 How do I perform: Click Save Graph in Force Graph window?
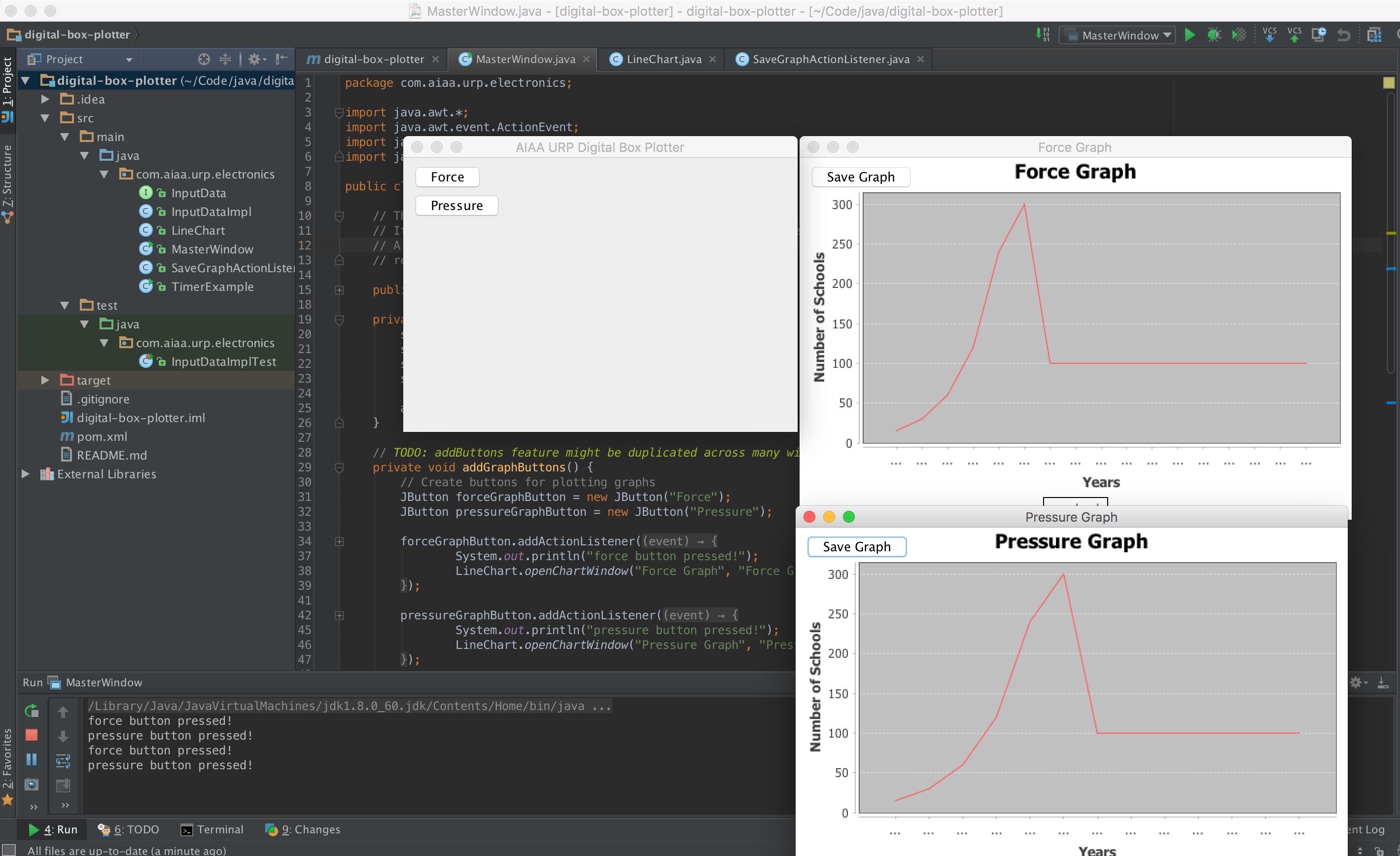pyautogui.click(x=861, y=178)
